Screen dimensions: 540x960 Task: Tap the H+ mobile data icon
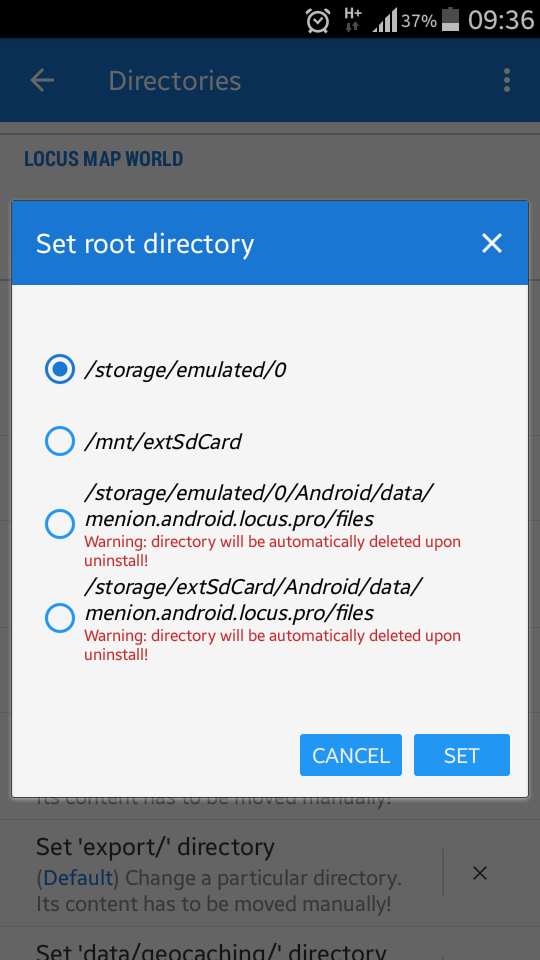pyautogui.click(x=353, y=20)
